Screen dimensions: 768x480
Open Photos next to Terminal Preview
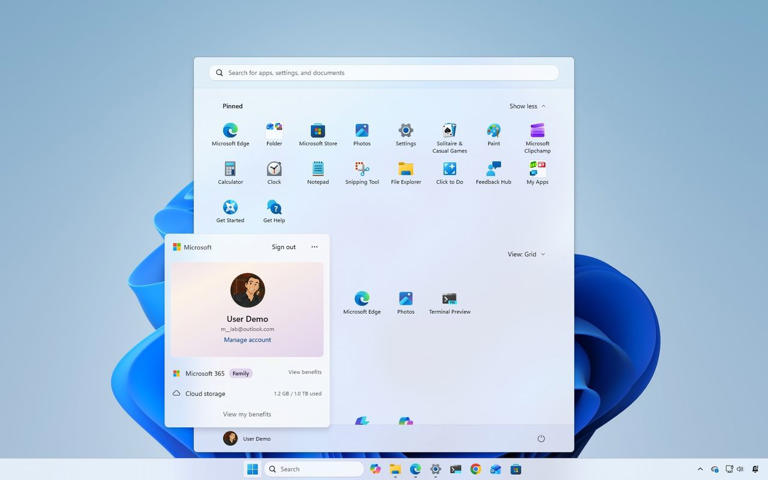(x=406, y=303)
